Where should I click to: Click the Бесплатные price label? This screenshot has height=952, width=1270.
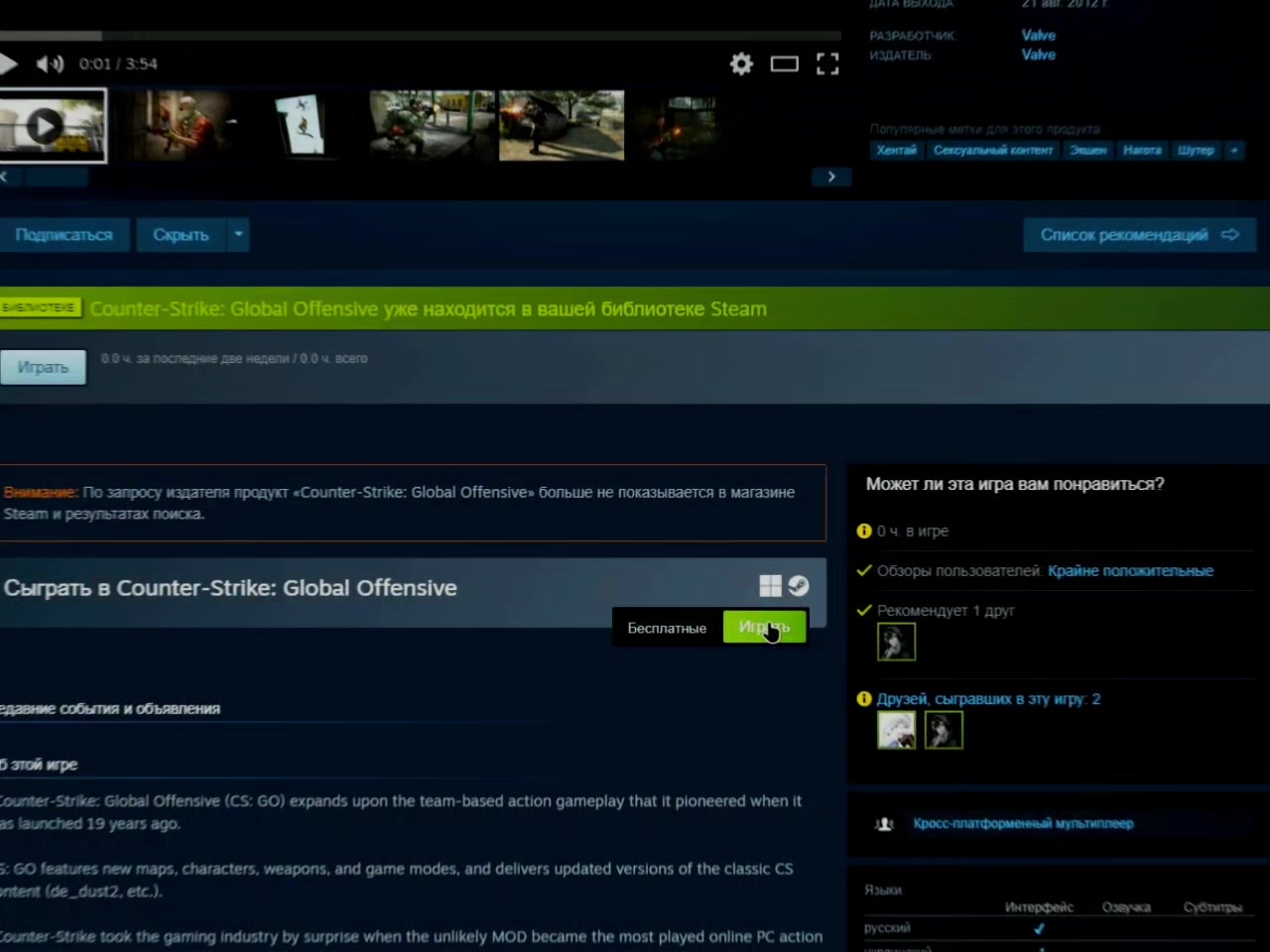pos(667,628)
